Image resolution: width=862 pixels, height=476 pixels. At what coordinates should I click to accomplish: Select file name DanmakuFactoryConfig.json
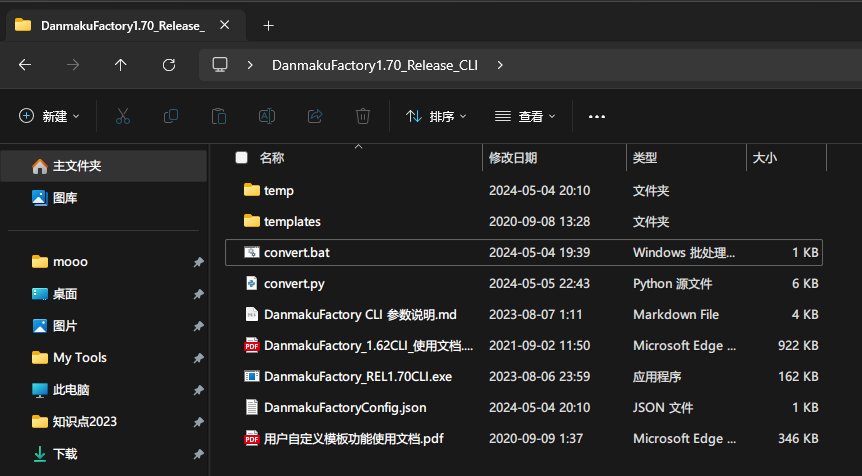click(345, 408)
